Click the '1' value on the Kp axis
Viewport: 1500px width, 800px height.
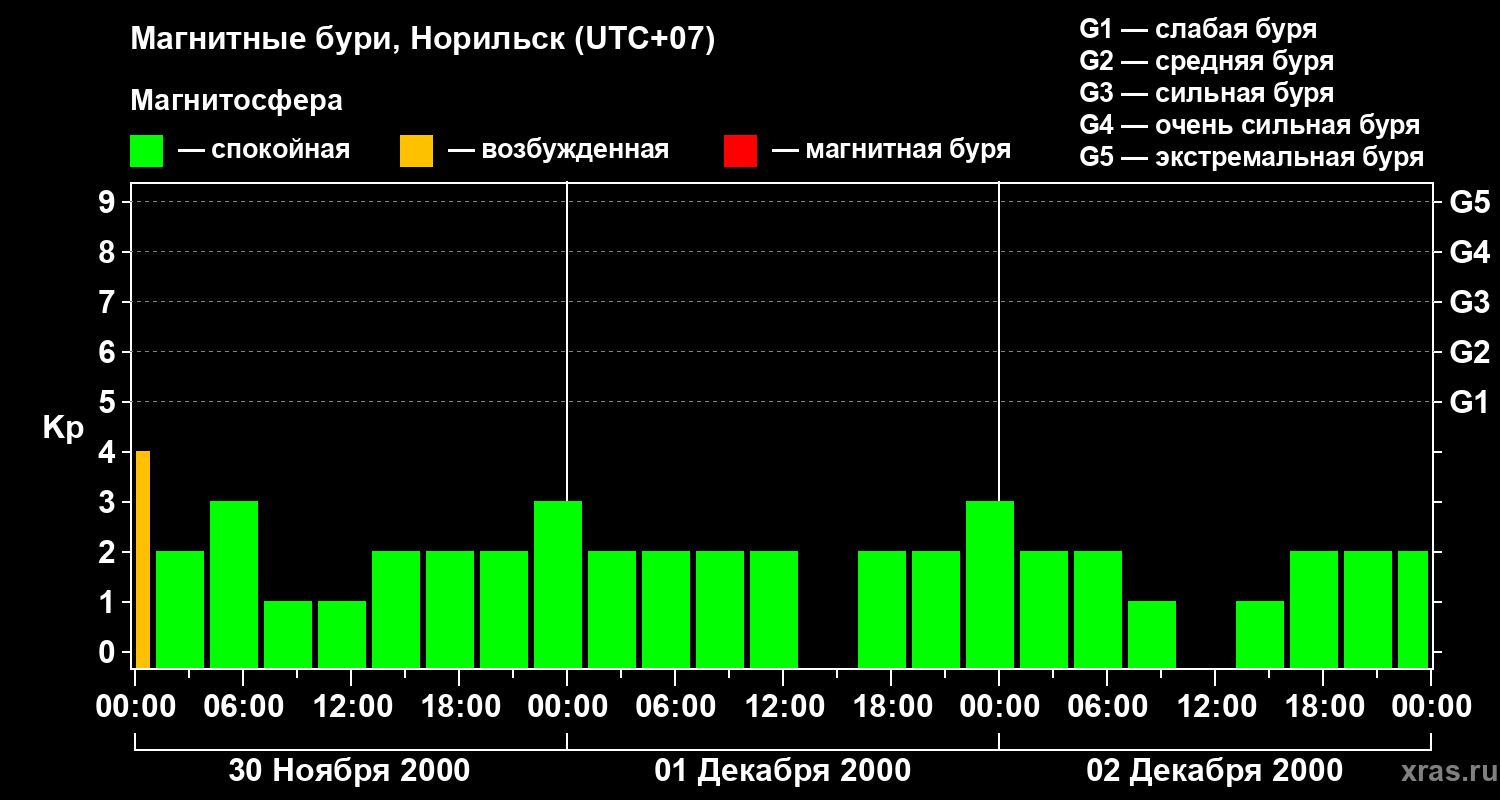tap(109, 603)
